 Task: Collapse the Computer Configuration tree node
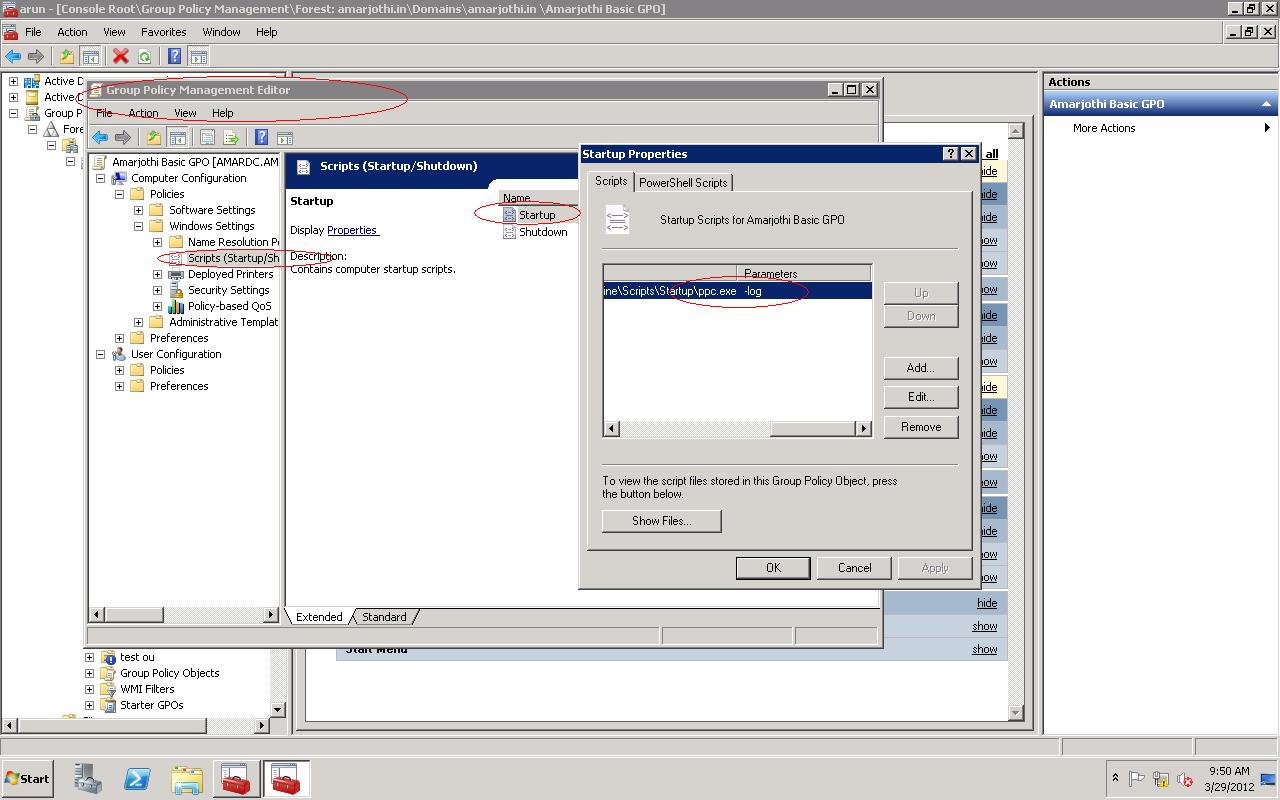click(99, 178)
